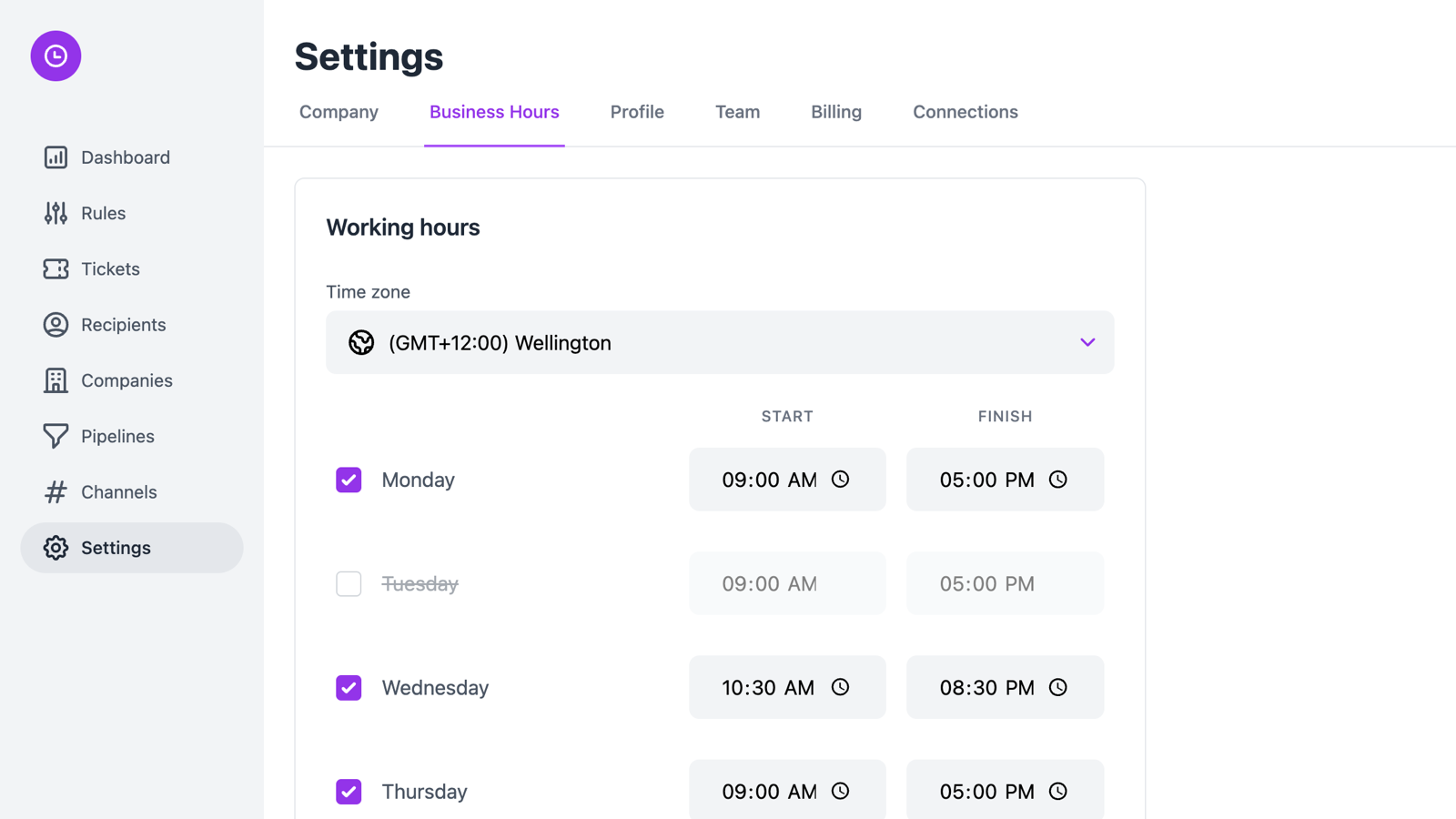1456x819 pixels.
Task: Select the Pipelines funnel icon
Action: coord(56,436)
